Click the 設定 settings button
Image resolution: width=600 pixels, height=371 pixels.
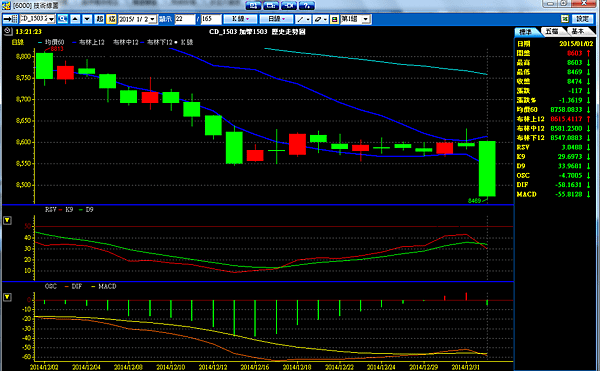point(582,19)
